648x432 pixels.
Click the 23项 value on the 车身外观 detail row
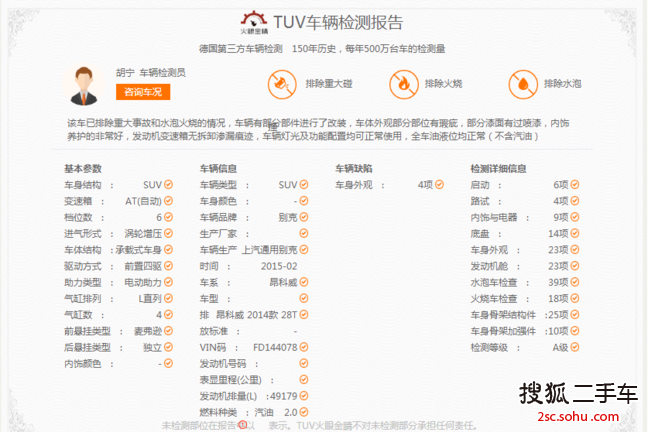pos(558,250)
